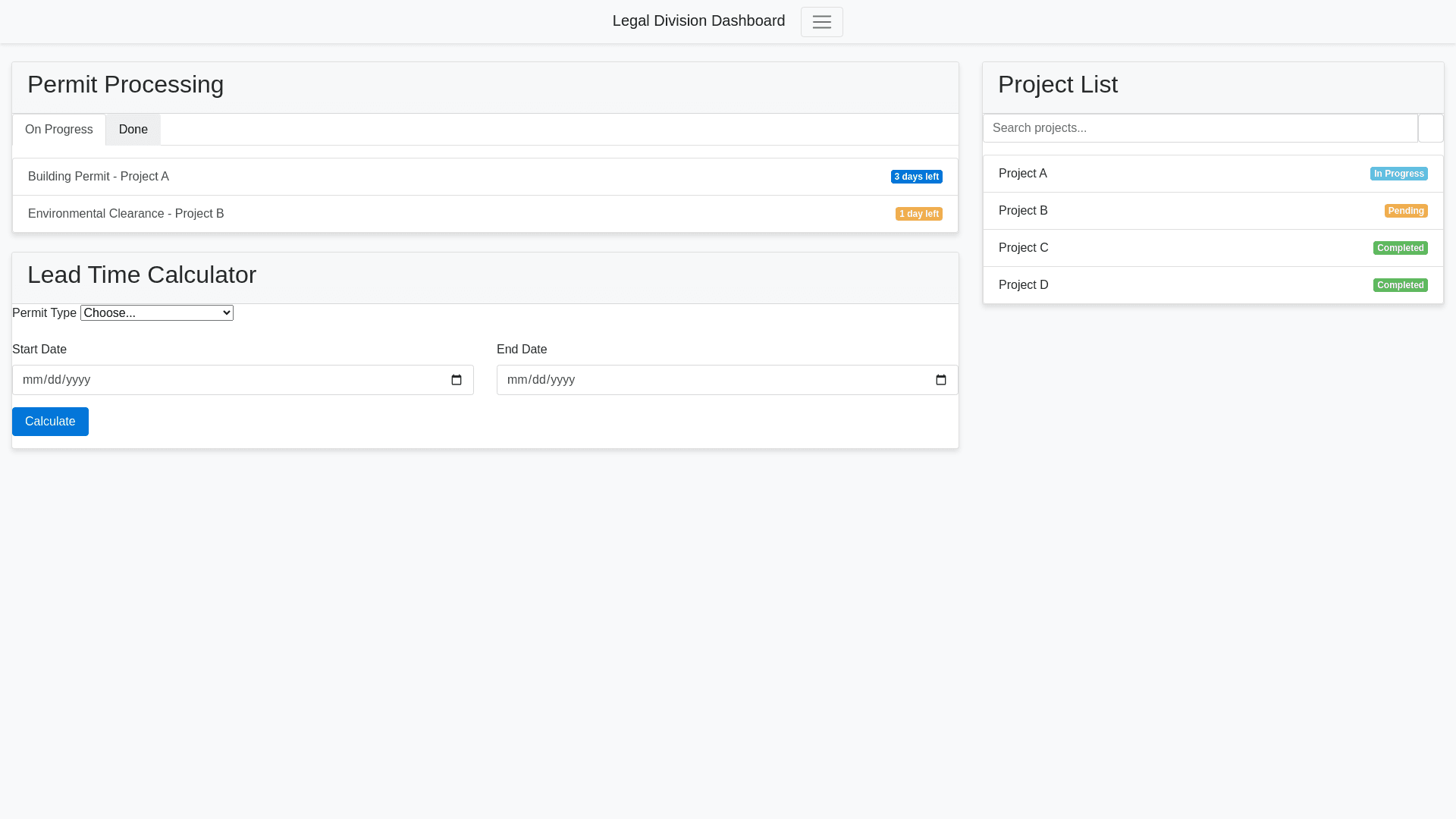This screenshot has width=1456, height=819.
Task: Focus the Search projects input field
Action: tap(1200, 128)
